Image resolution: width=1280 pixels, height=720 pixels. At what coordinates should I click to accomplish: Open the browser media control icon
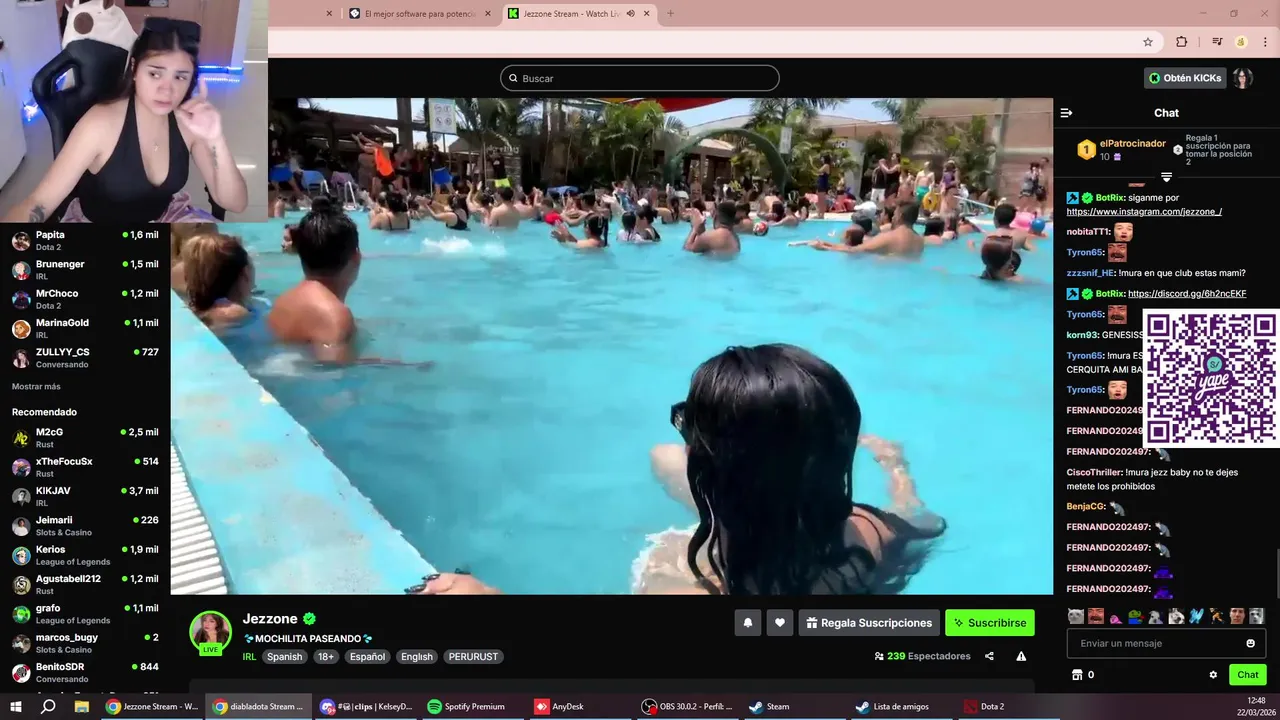(x=1217, y=42)
